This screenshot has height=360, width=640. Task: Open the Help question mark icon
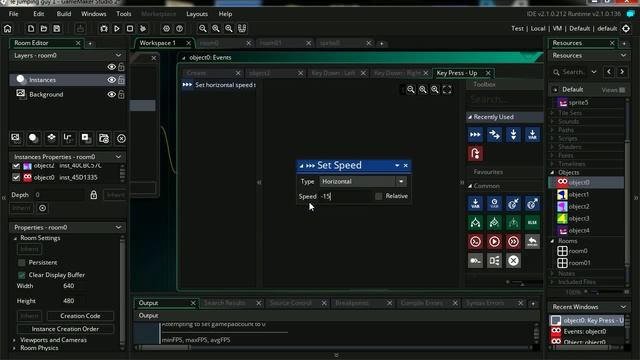[180, 29]
